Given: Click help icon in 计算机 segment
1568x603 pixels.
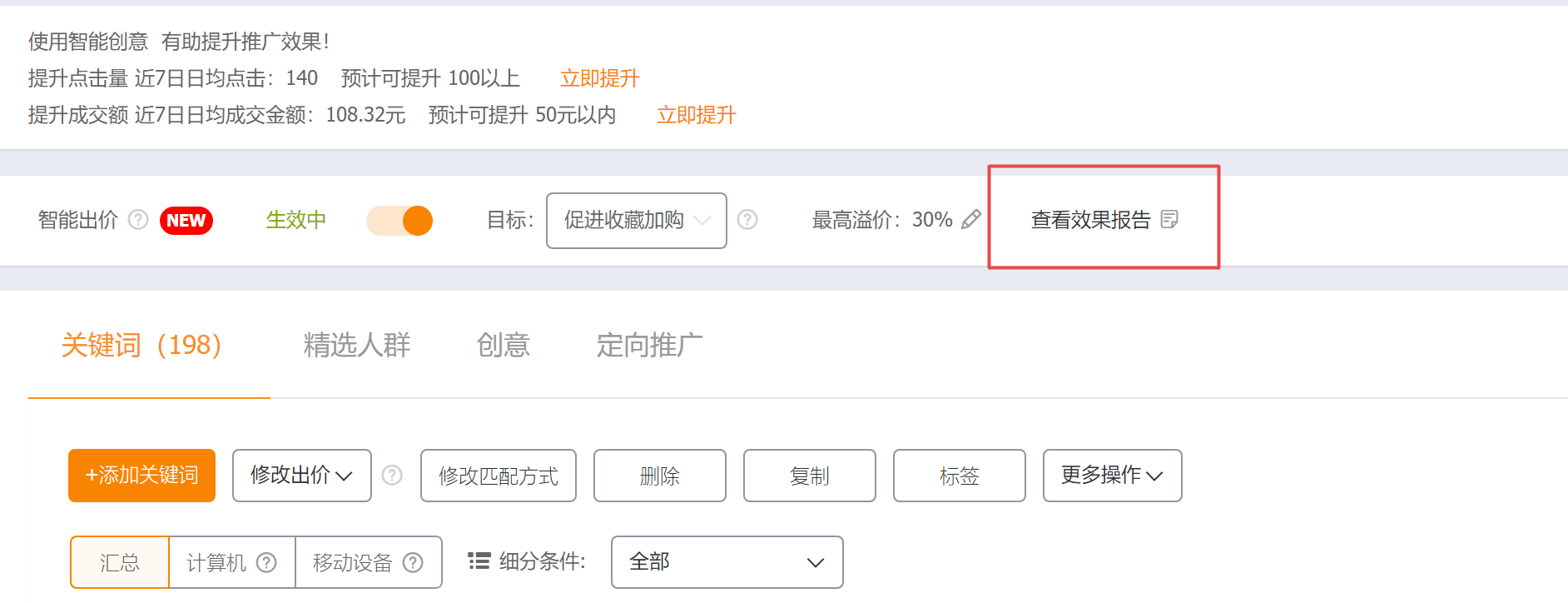Looking at the screenshot, I should (266, 563).
